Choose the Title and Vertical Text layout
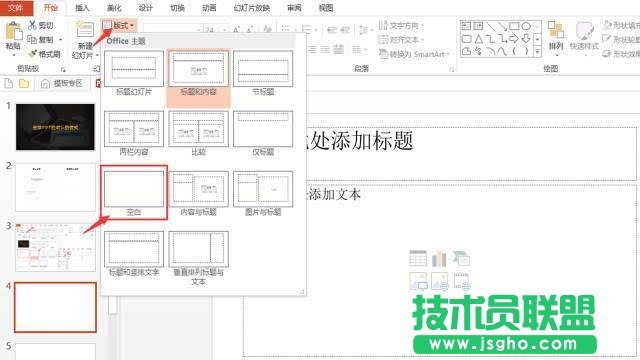This screenshot has width=640, height=360. 134,254
